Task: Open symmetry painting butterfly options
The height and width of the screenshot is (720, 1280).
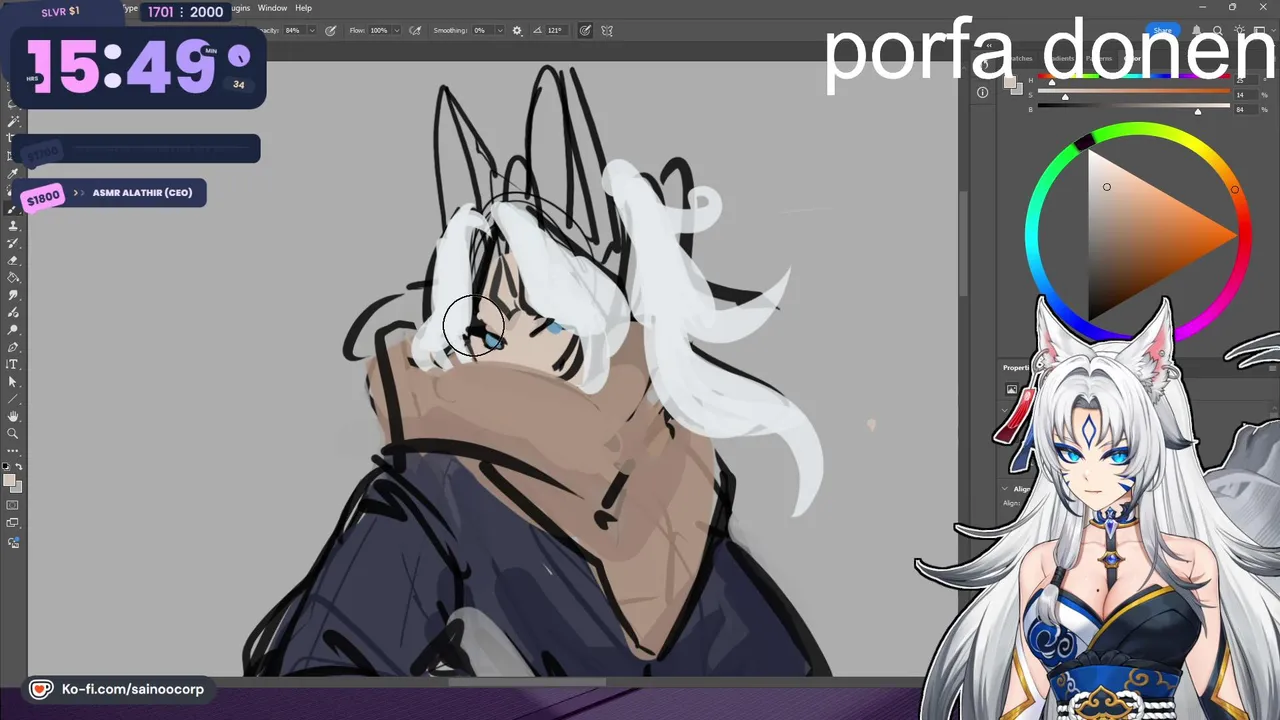Action: pyautogui.click(x=607, y=31)
